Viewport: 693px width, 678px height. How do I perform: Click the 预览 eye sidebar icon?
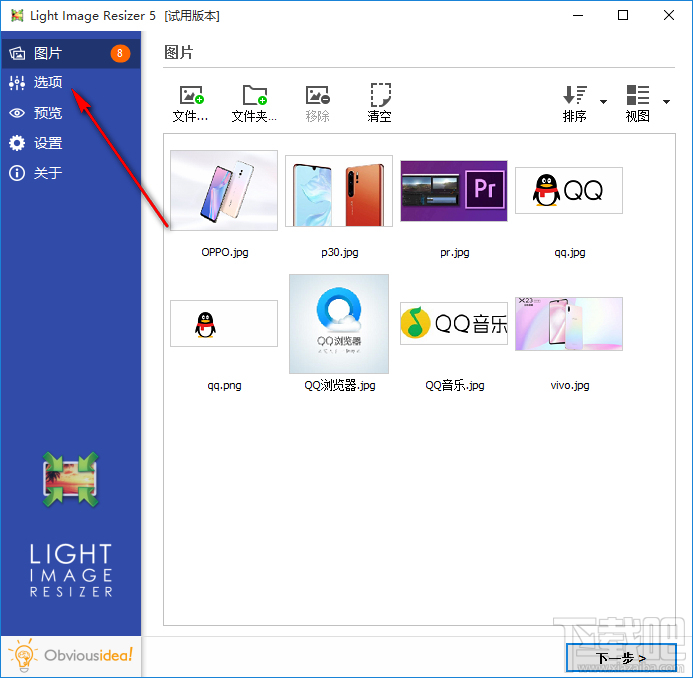(17, 113)
